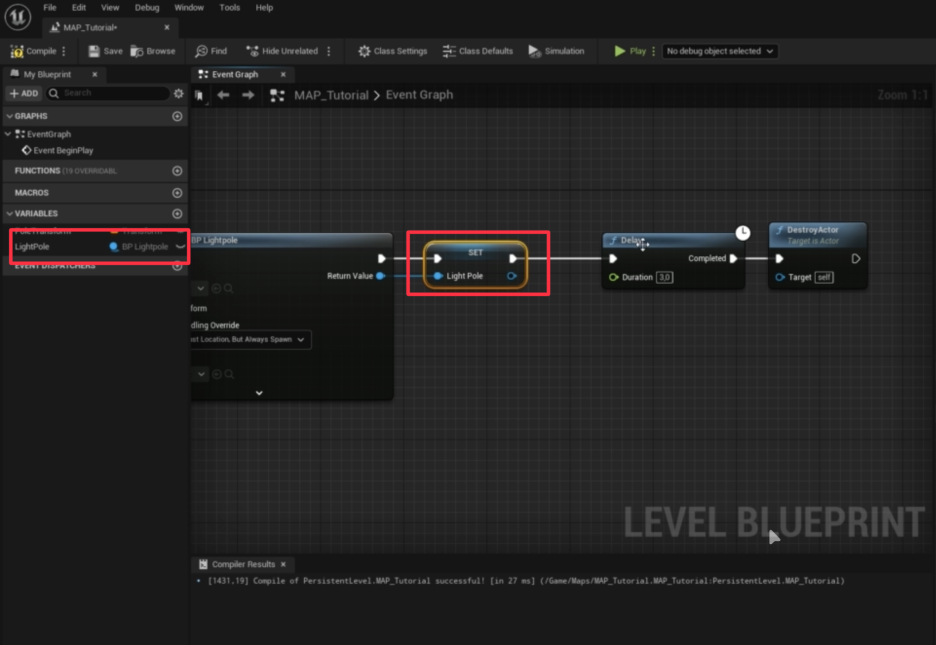Screen dimensions: 936x645
Task: Browse to asset in Content Browser
Action: click(153, 51)
